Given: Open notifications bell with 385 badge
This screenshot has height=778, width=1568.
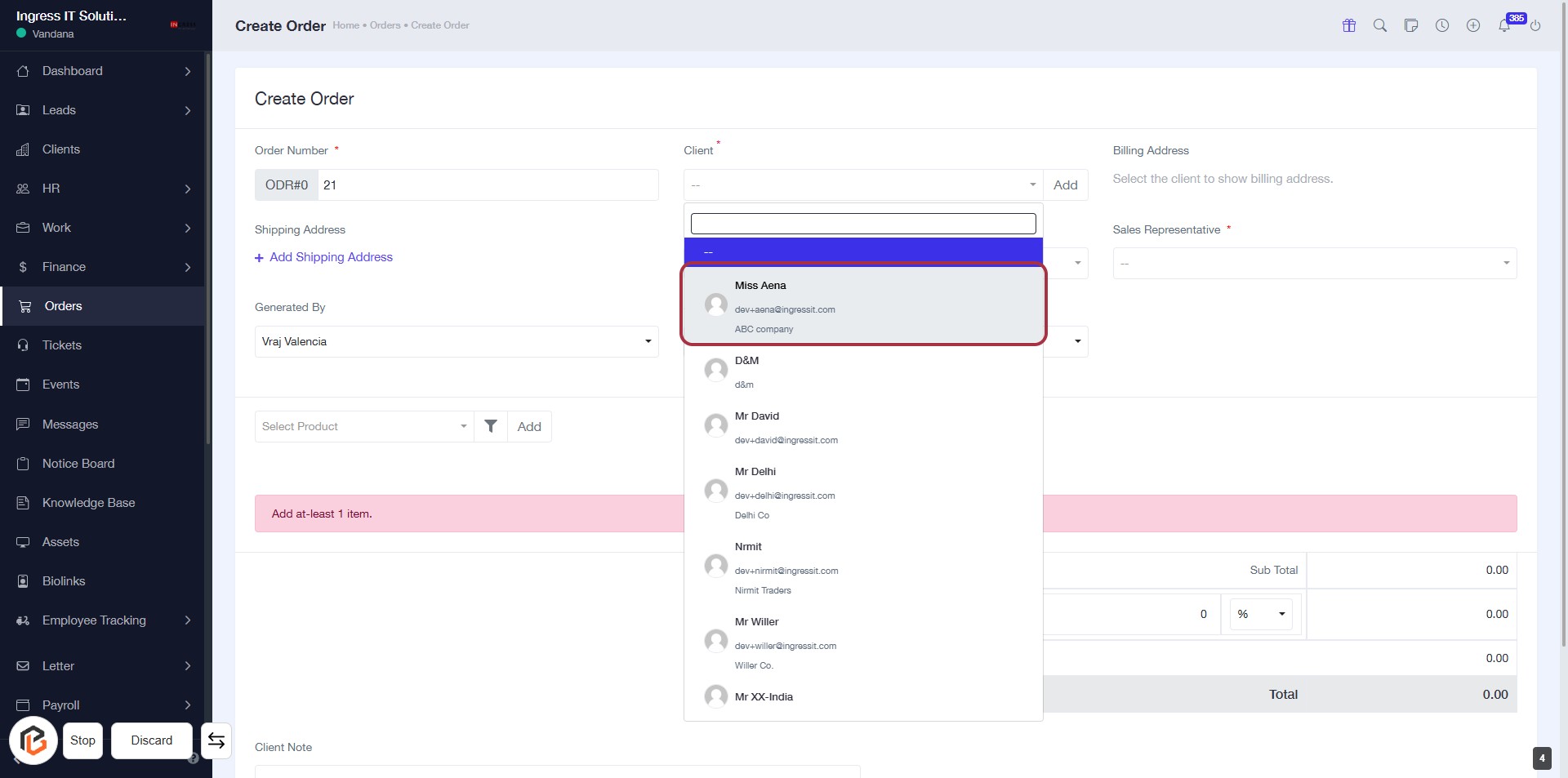Looking at the screenshot, I should pyautogui.click(x=1504, y=25).
